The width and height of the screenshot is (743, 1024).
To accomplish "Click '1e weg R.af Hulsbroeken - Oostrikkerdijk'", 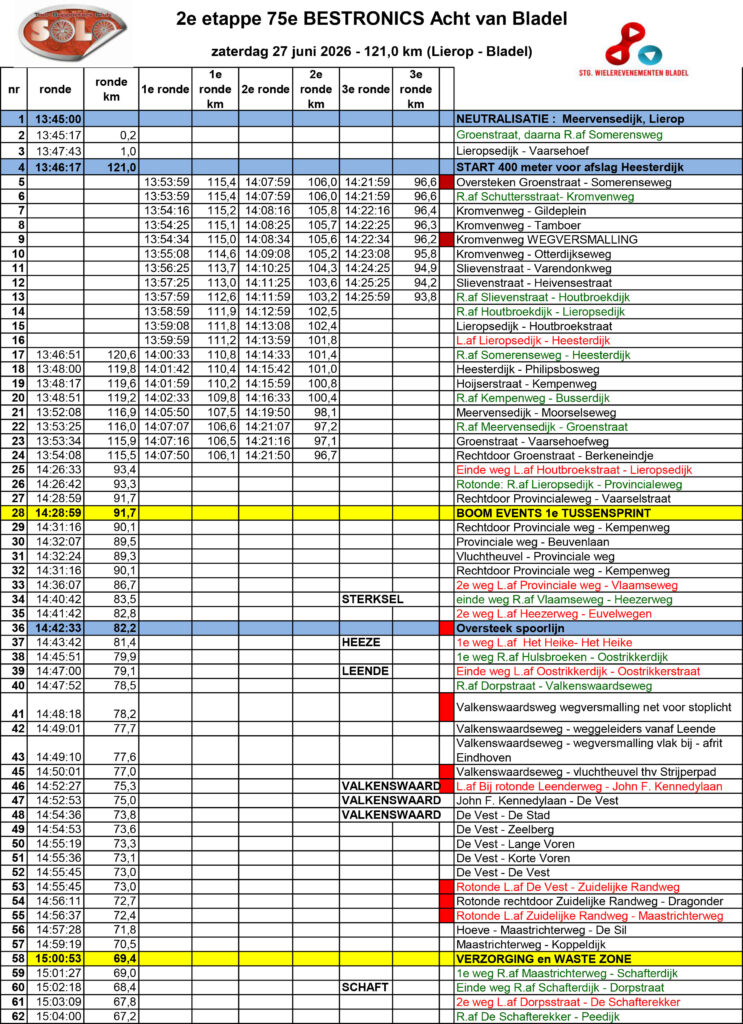I will [562, 657].
